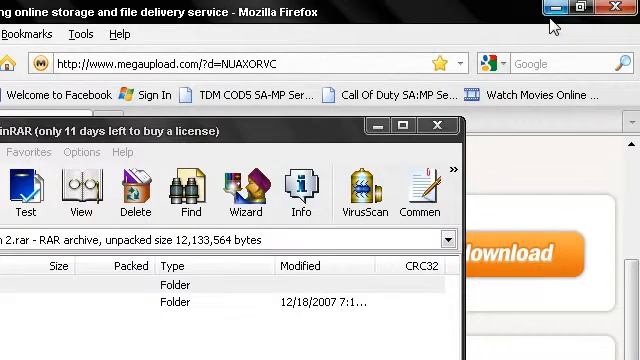Open the View tool in WinRAR
The width and height of the screenshot is (640, 360).
tap(82, 193)
